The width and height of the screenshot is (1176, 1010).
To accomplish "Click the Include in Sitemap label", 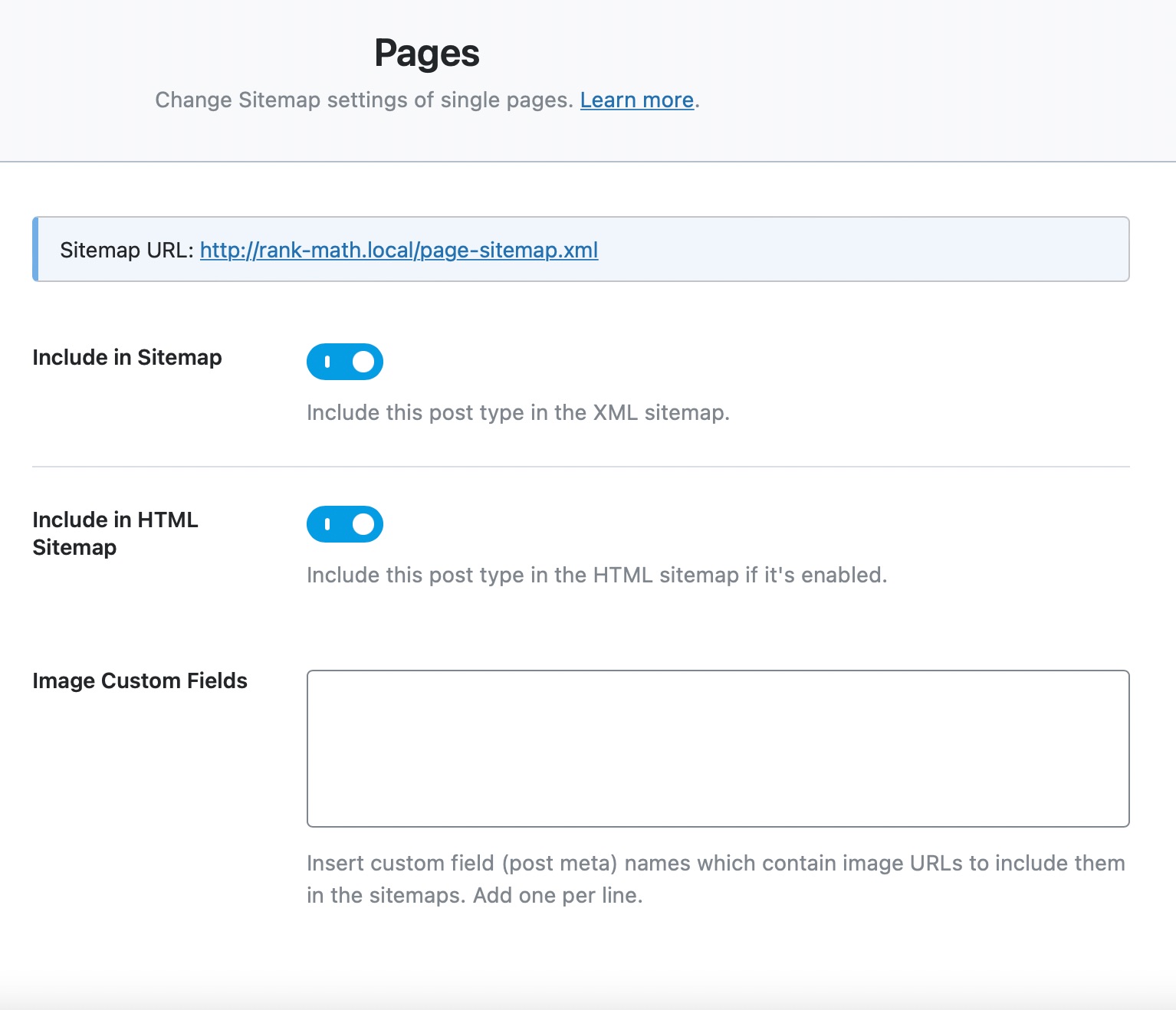I will tap(127, 358).
